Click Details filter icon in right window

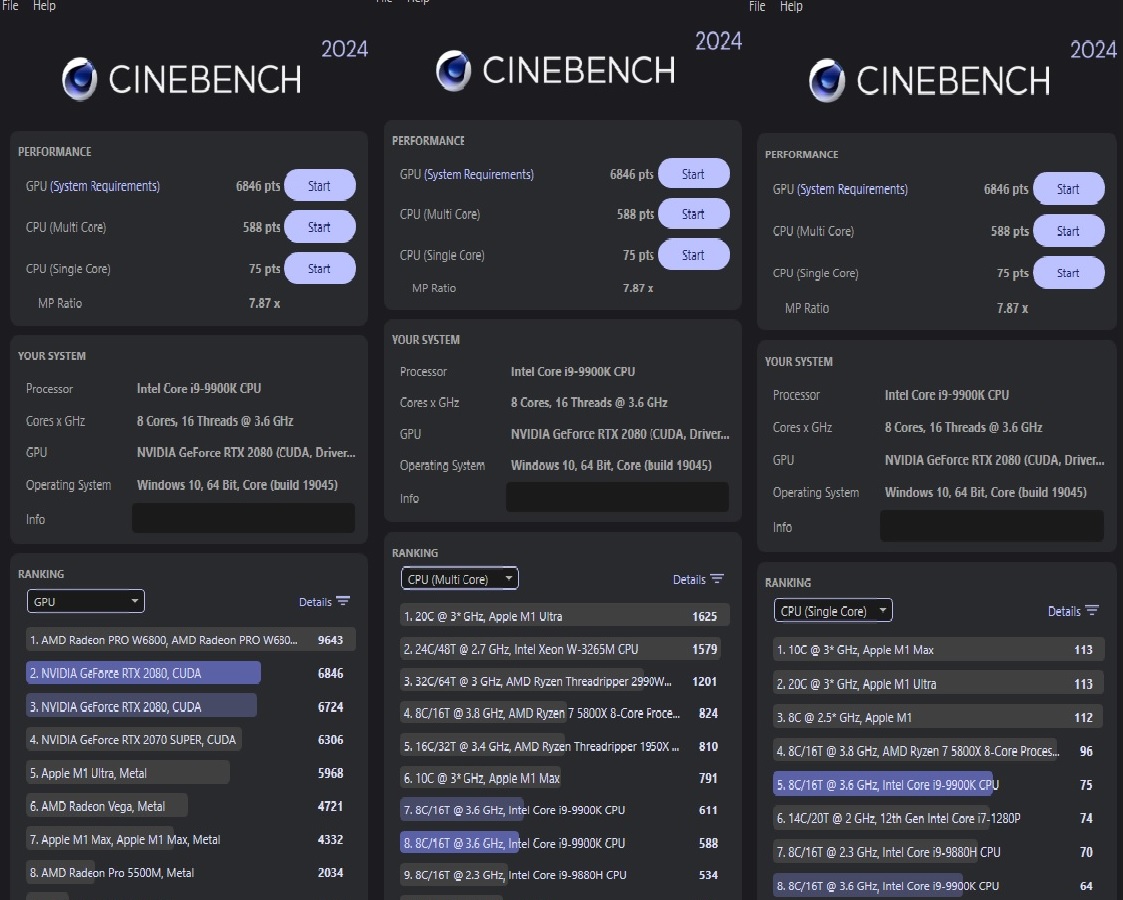(1092, 611)
